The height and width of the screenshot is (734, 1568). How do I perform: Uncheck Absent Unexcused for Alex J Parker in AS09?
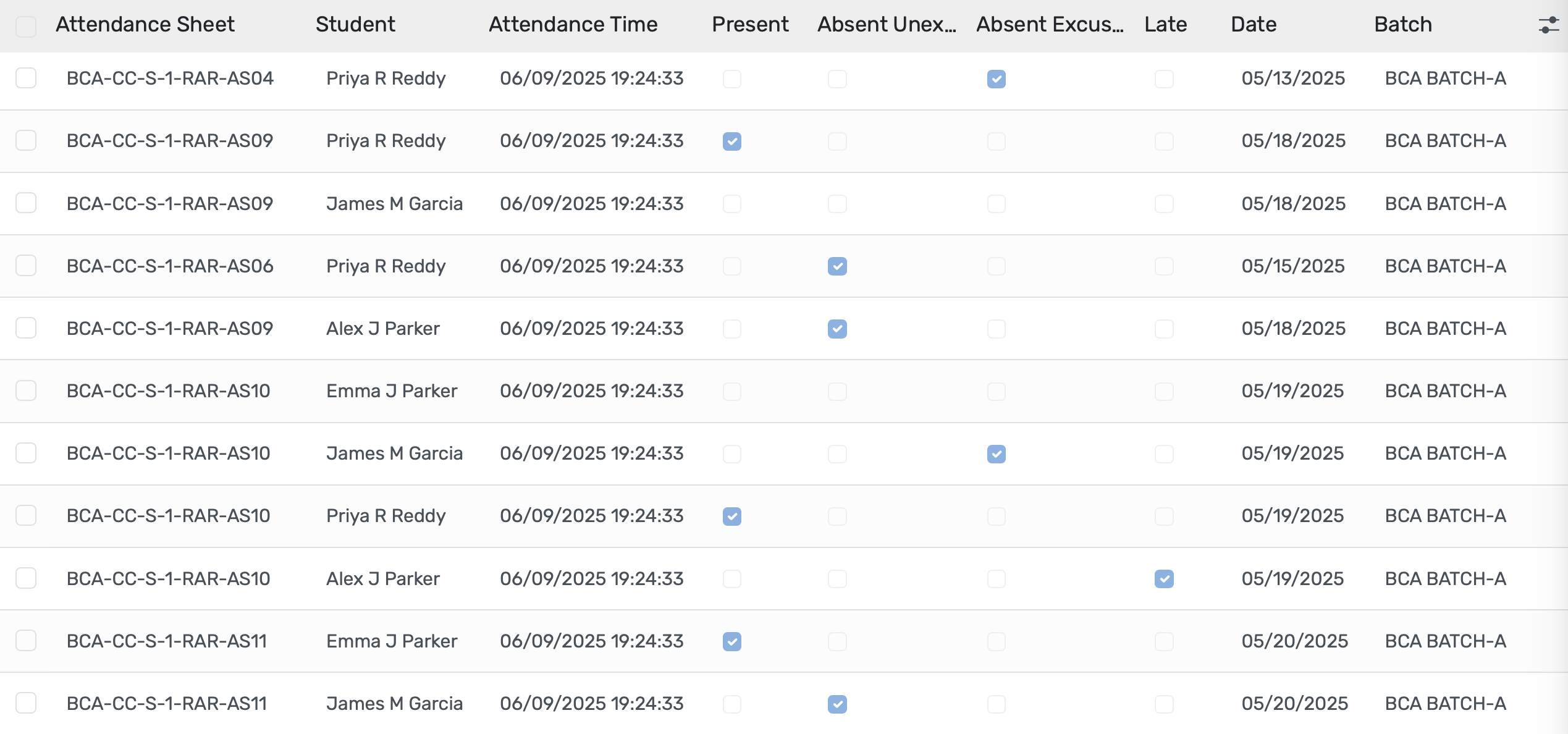pyautogui.click(x=837, y=329)
